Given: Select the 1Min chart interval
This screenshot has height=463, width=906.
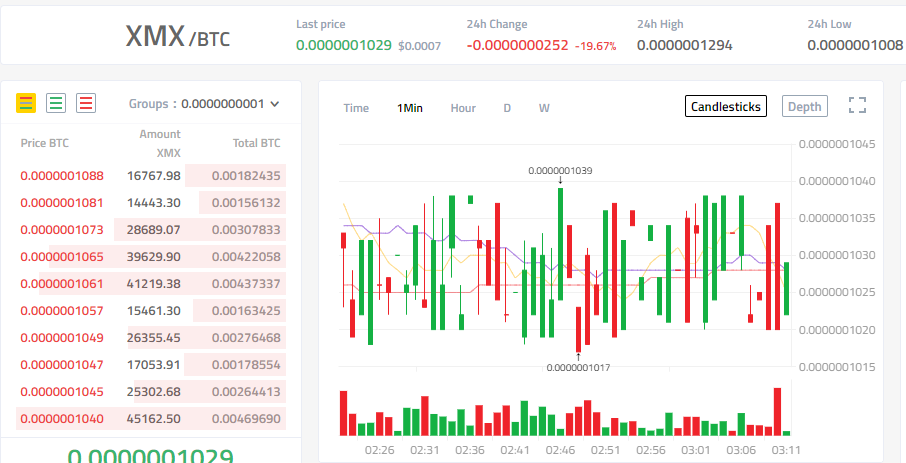Looking at the screenshot, I should pos(410,108).
